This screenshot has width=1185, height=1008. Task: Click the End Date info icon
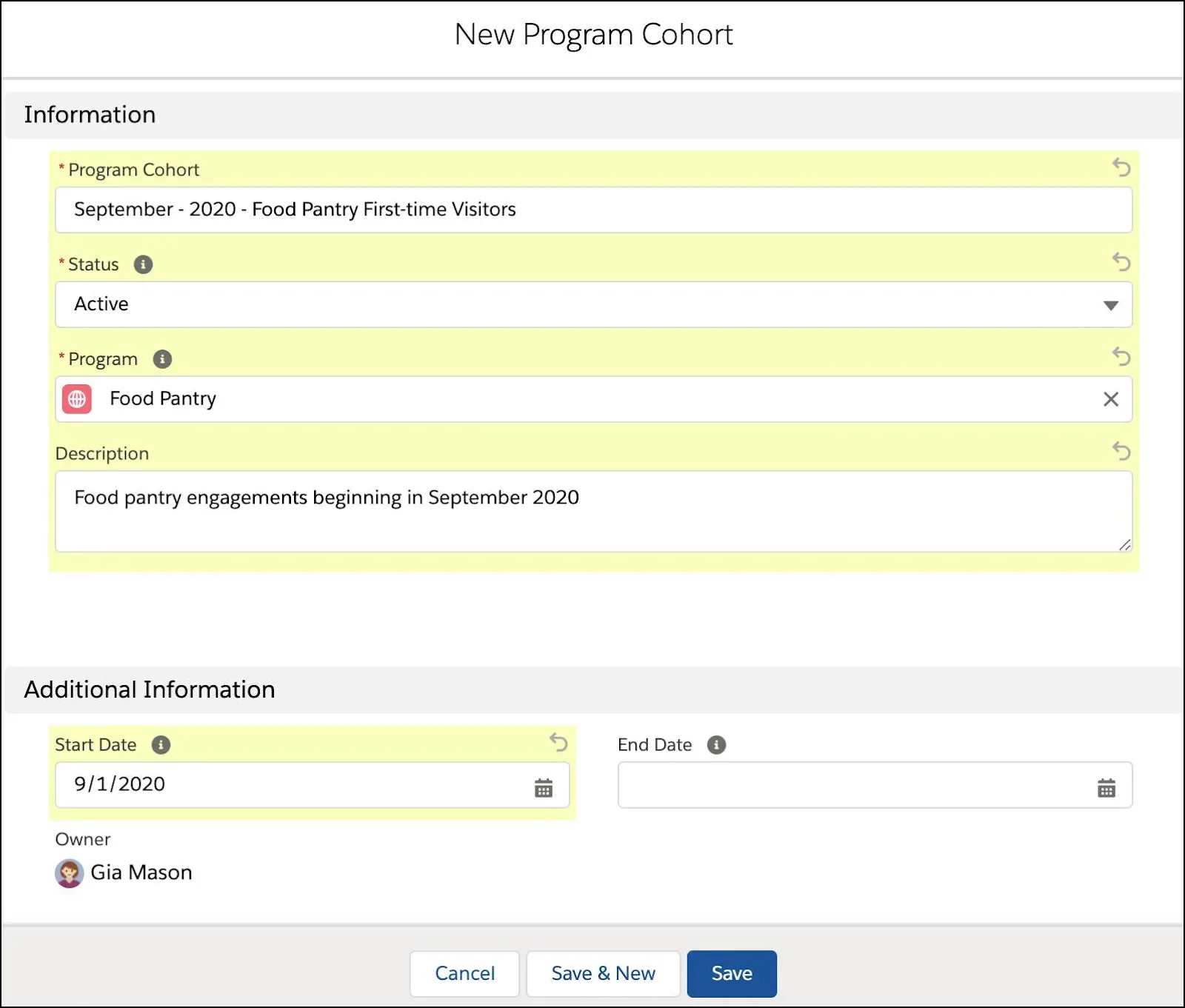click(x=715, y=745)
